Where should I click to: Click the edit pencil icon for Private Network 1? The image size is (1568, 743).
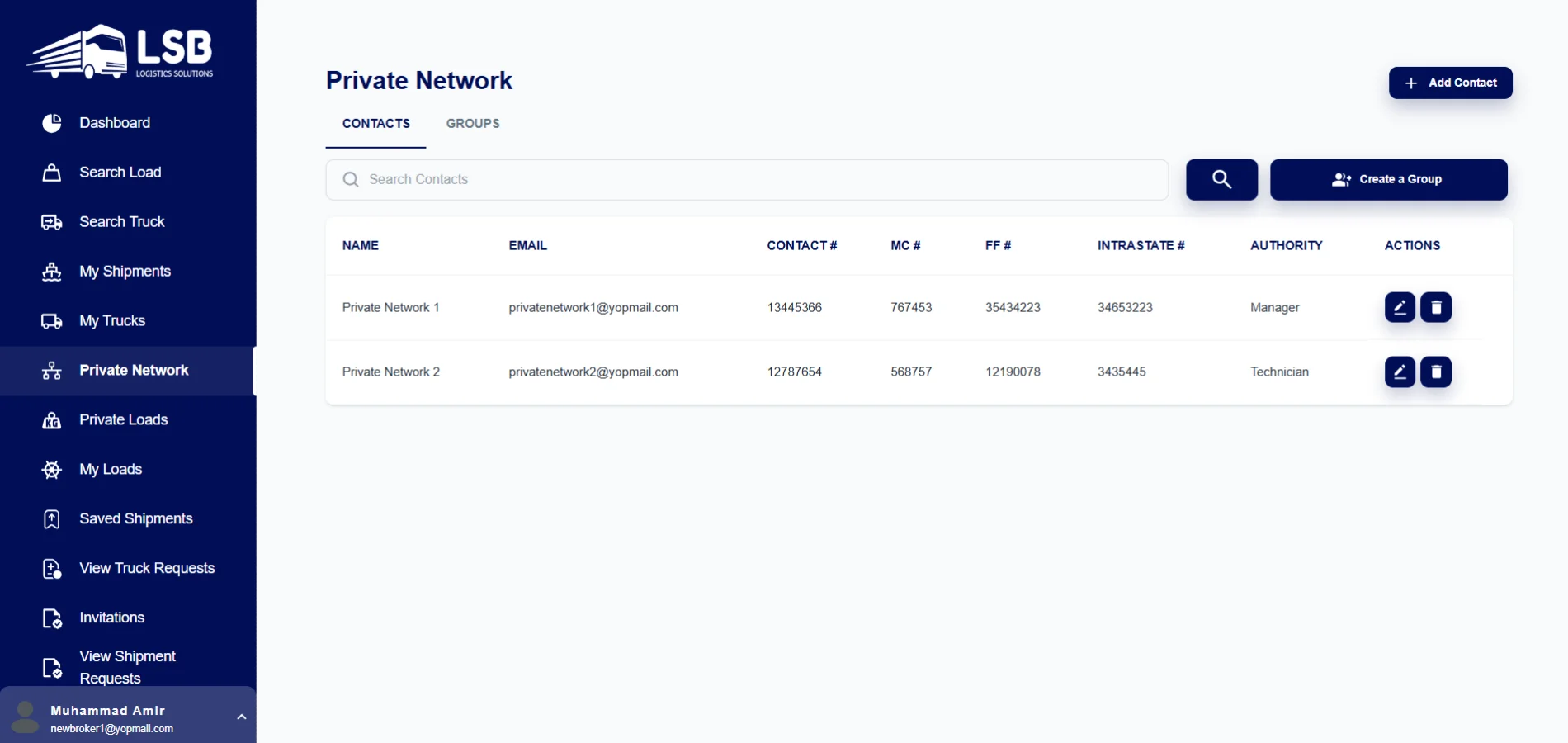1399,307
